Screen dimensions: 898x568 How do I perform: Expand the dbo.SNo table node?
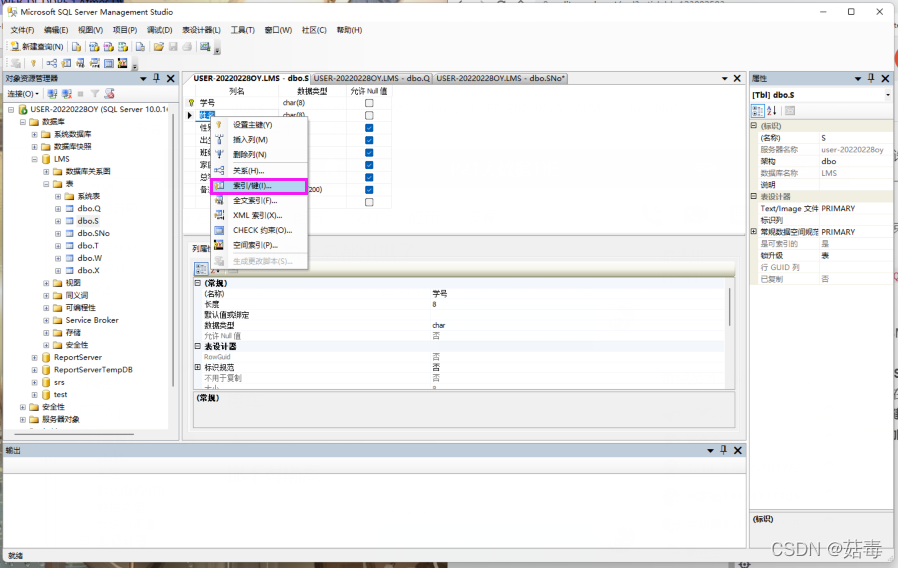pos(58,234)
